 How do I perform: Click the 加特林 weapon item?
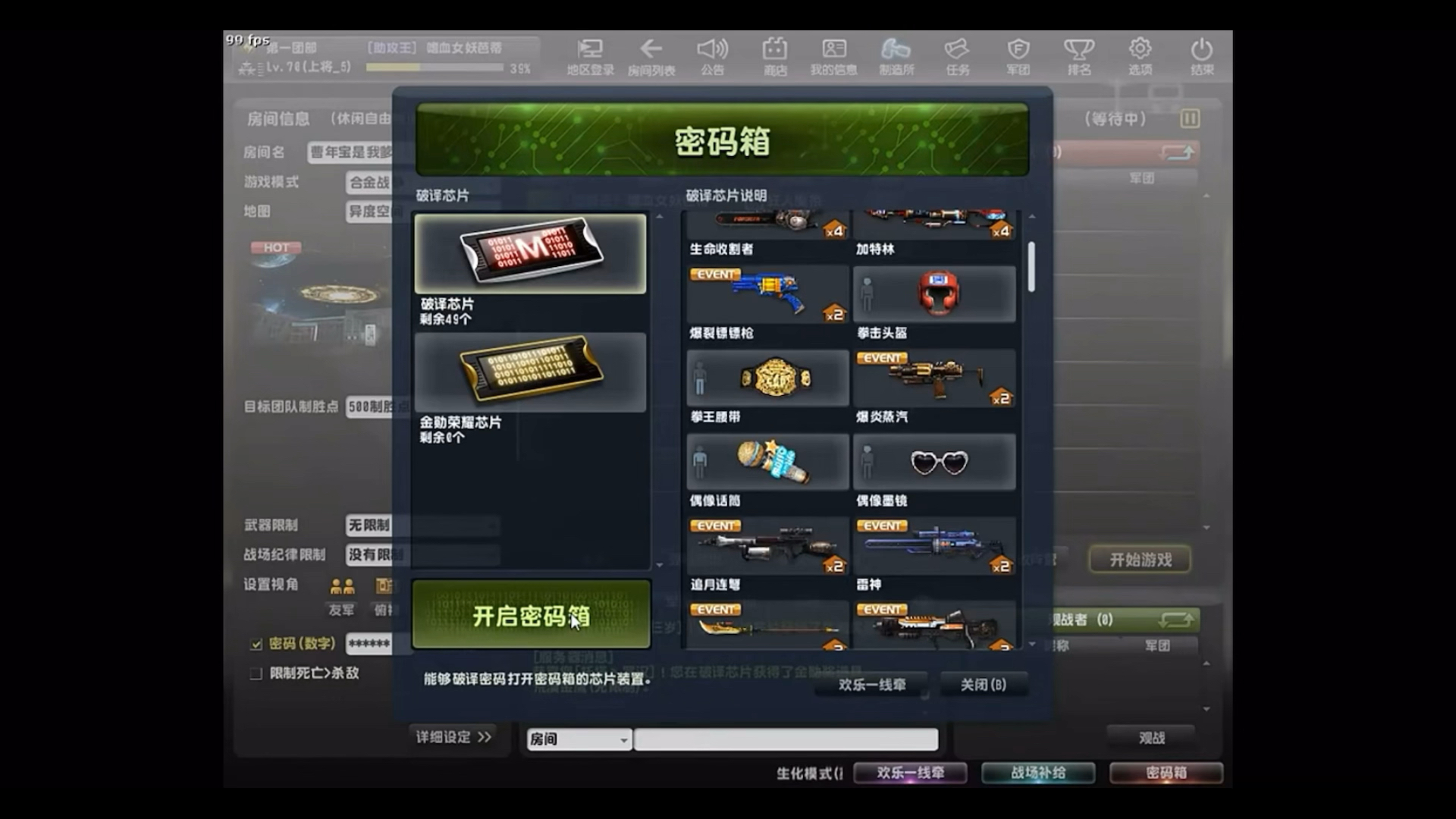coord(934,225)
